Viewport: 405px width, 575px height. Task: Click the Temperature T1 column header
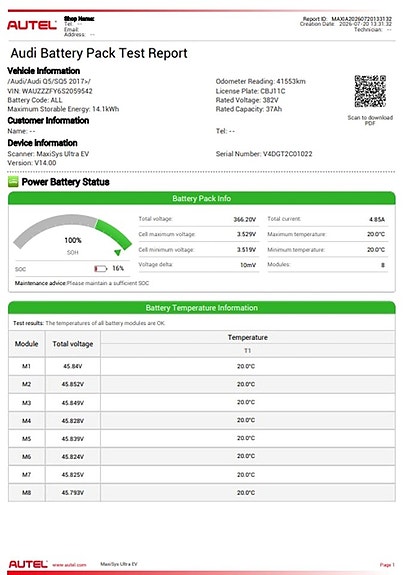point(248,344)
